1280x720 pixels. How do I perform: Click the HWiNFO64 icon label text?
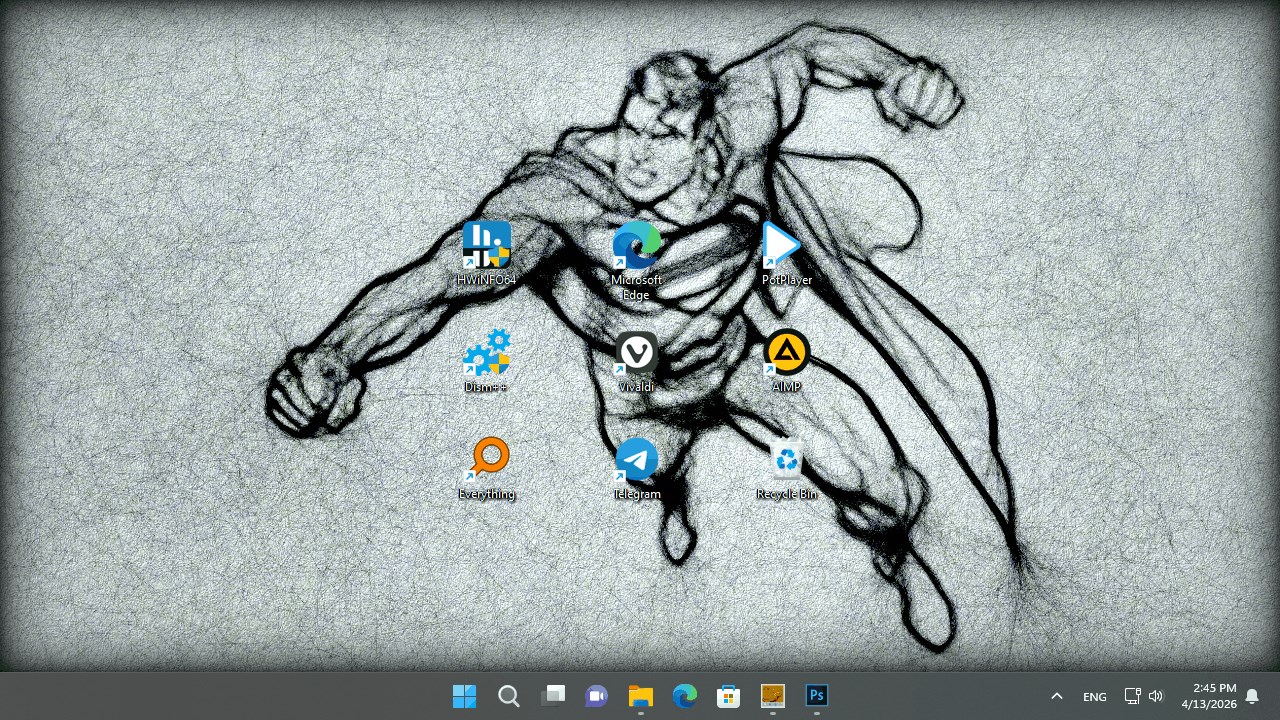pos(487,280)
